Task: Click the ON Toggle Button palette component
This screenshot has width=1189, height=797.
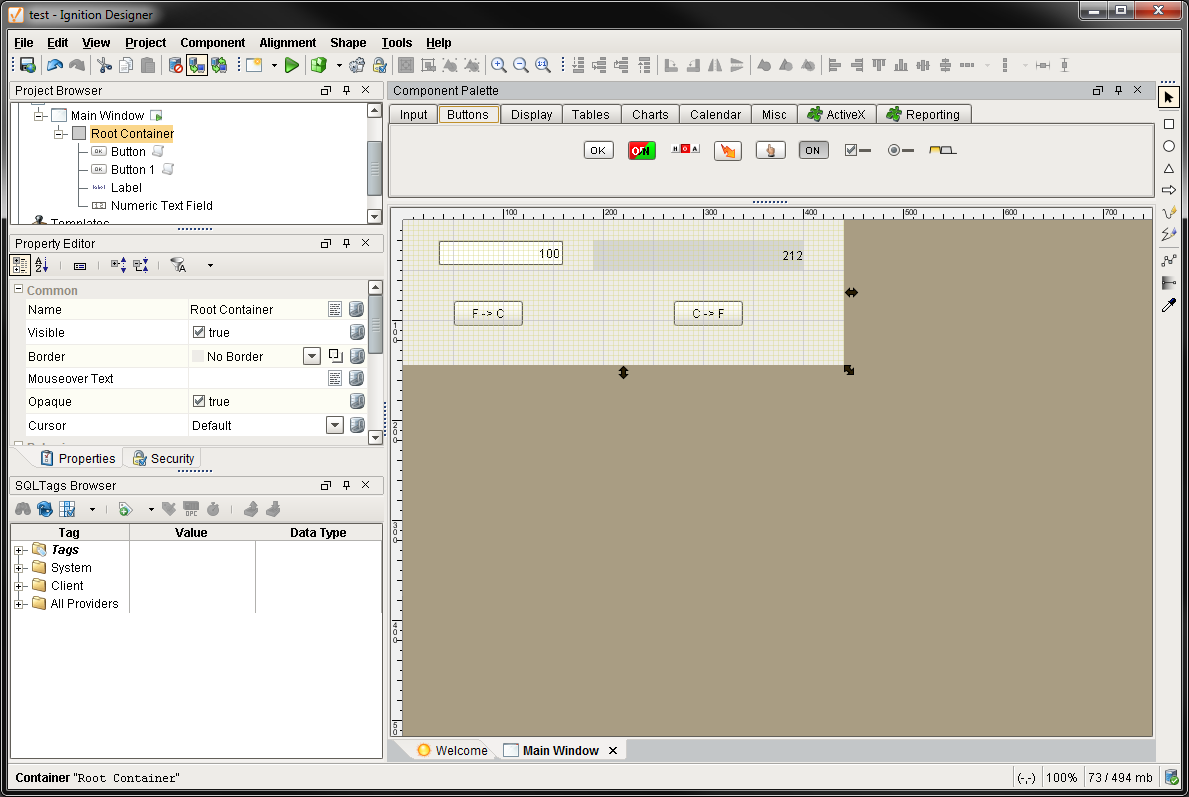Action: coord(813,150)
